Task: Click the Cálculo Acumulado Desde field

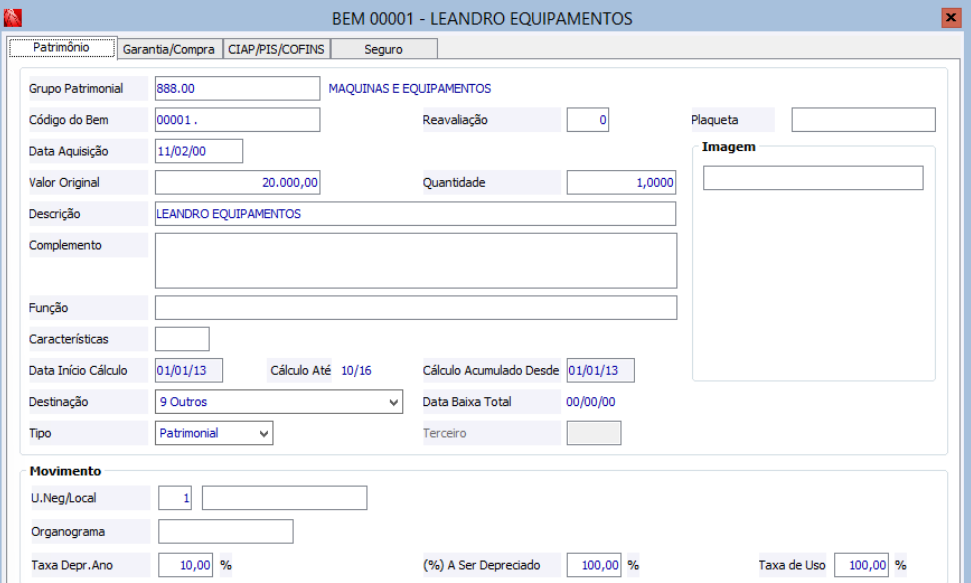Action: (x=601, y=370)
